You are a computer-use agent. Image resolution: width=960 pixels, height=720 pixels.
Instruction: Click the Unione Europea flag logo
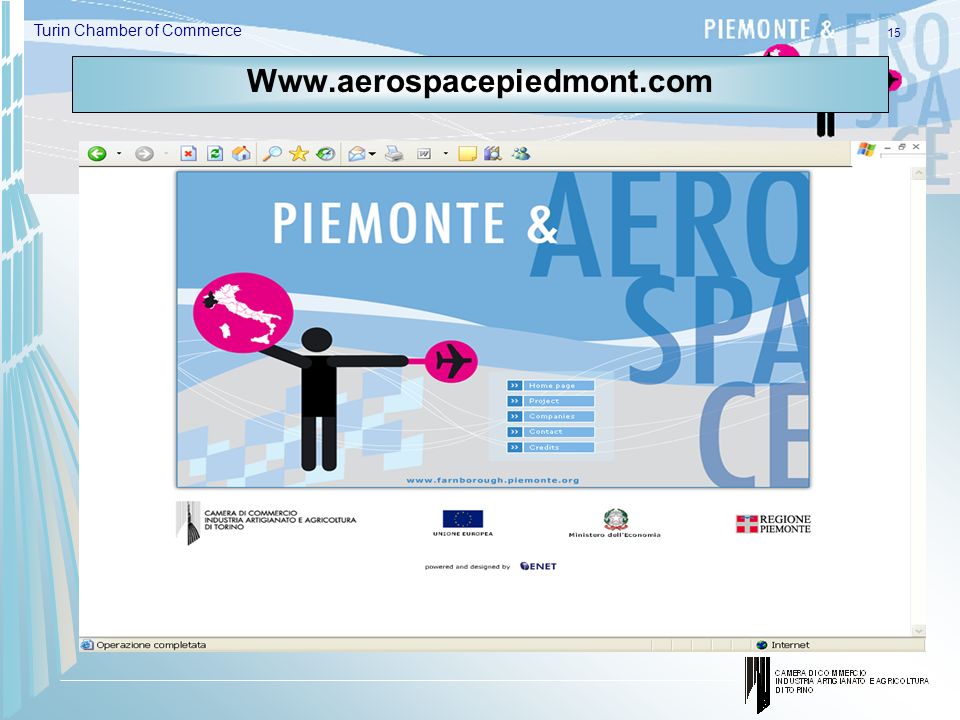[463, 523]
